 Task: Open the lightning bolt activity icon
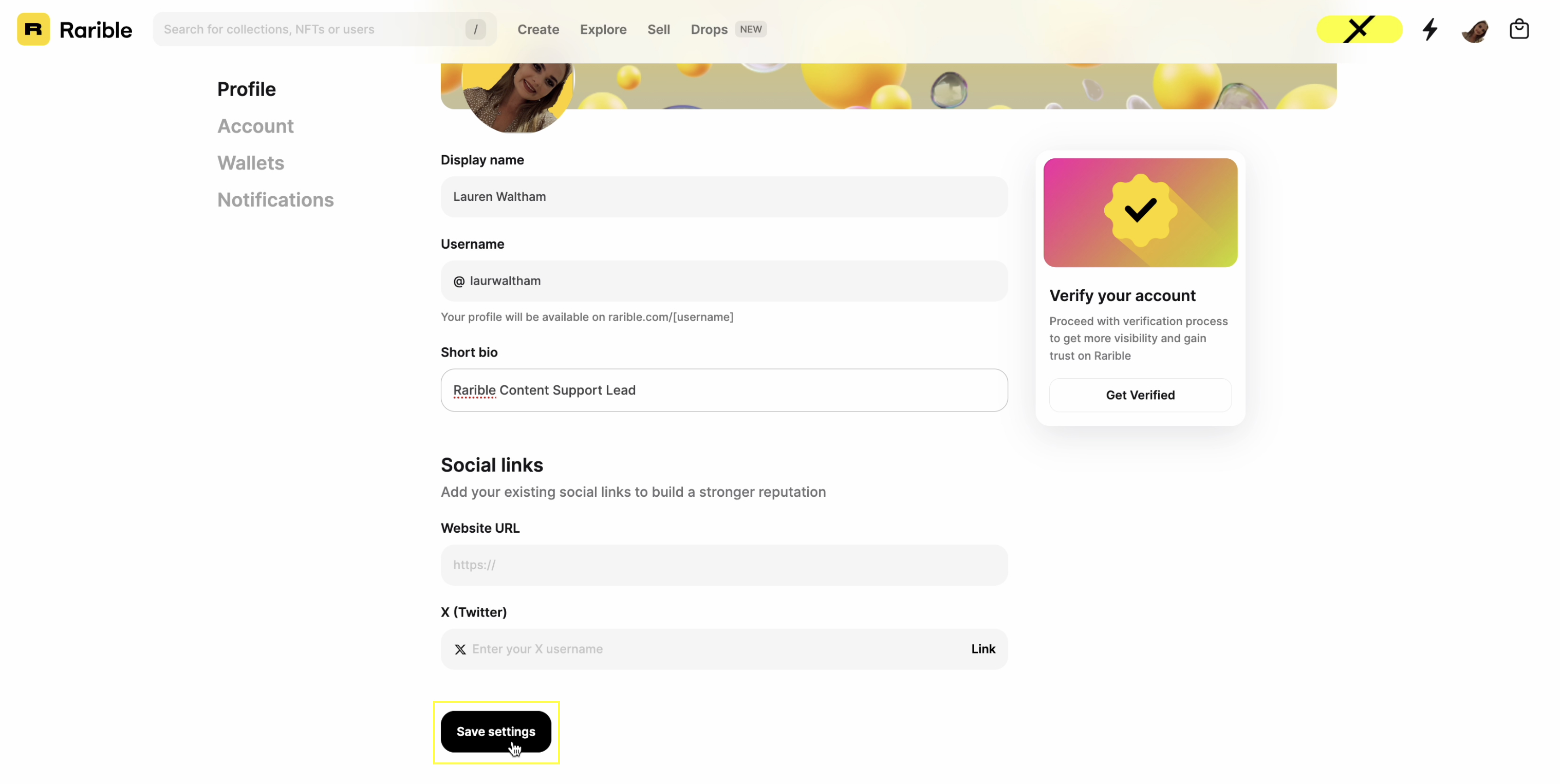pyautogui.click(x=1430, y=29)
